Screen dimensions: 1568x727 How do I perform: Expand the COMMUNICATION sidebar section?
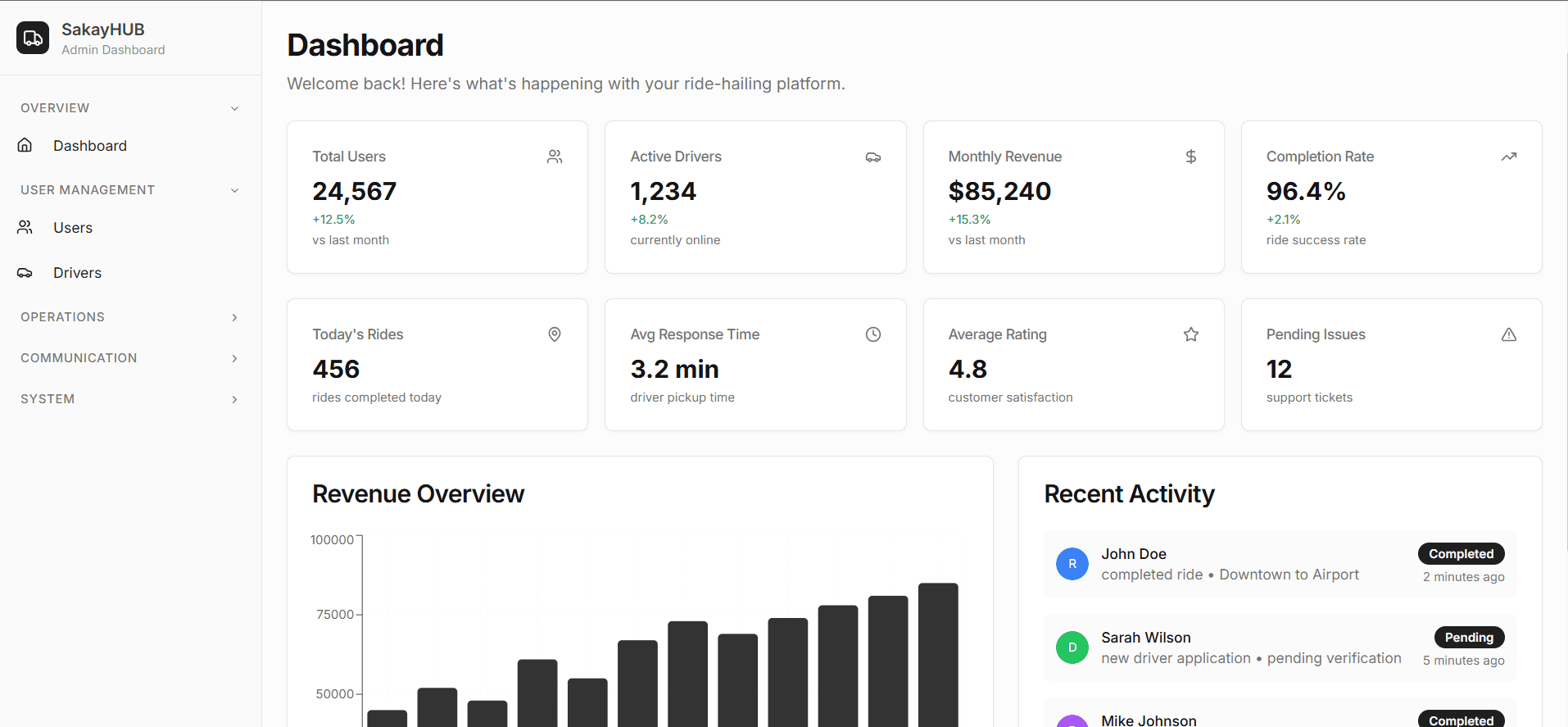(129, 358)
